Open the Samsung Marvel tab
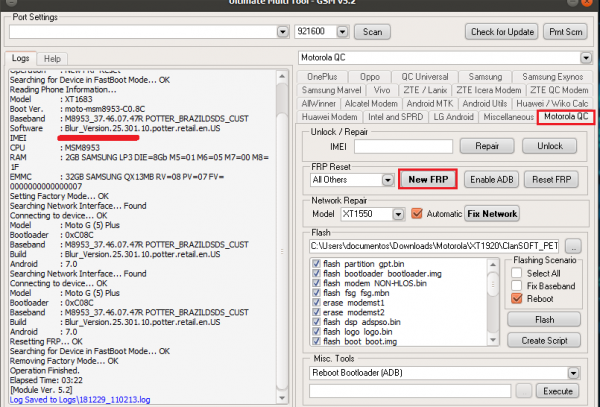Screen dimensions: 600x407 tap(331, 90)
